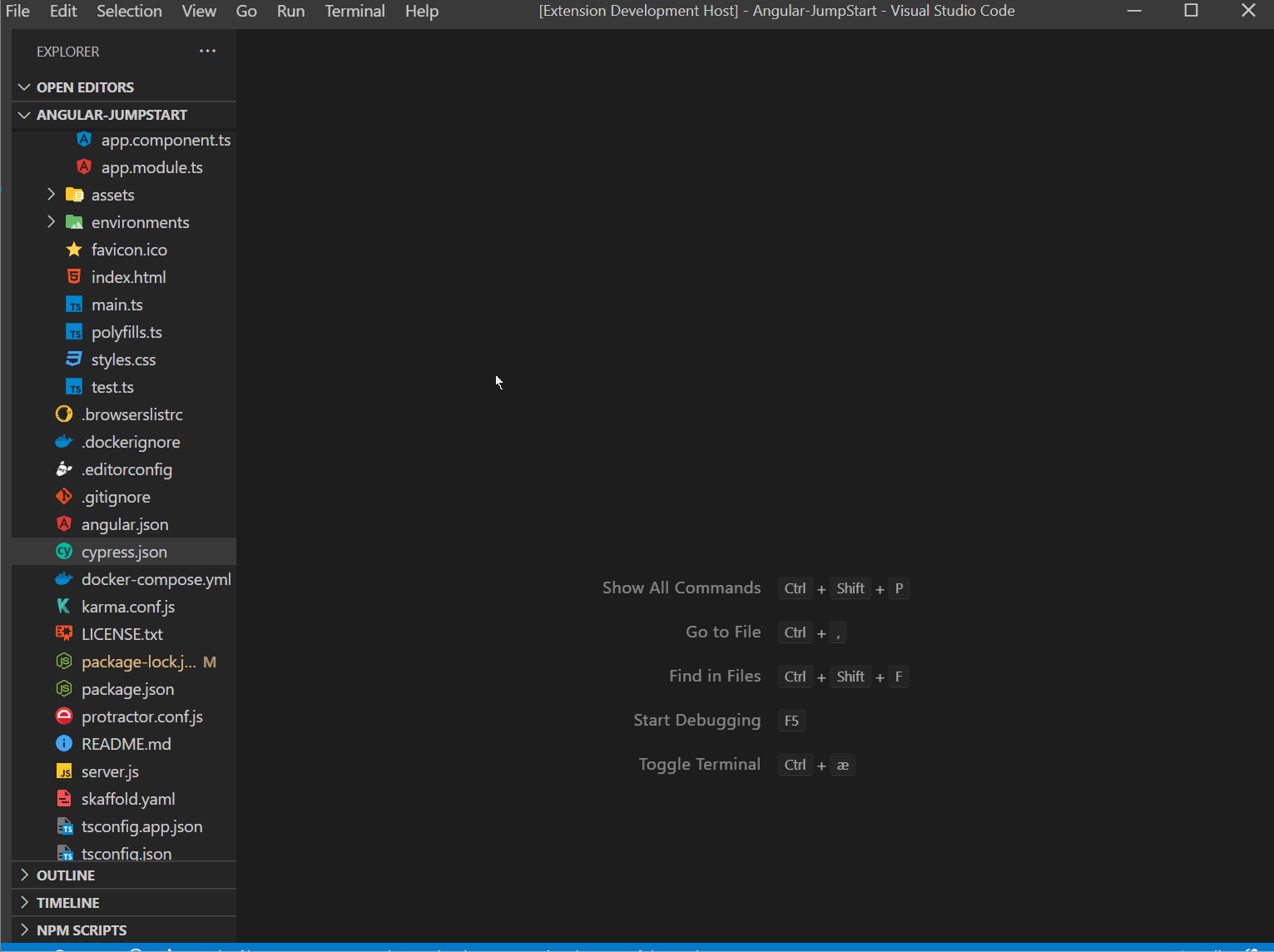Click the Protractor icon of protractor.conf.js
Image resolution: width=1274 pixels, height=952 pixels.
pos(64,716)
